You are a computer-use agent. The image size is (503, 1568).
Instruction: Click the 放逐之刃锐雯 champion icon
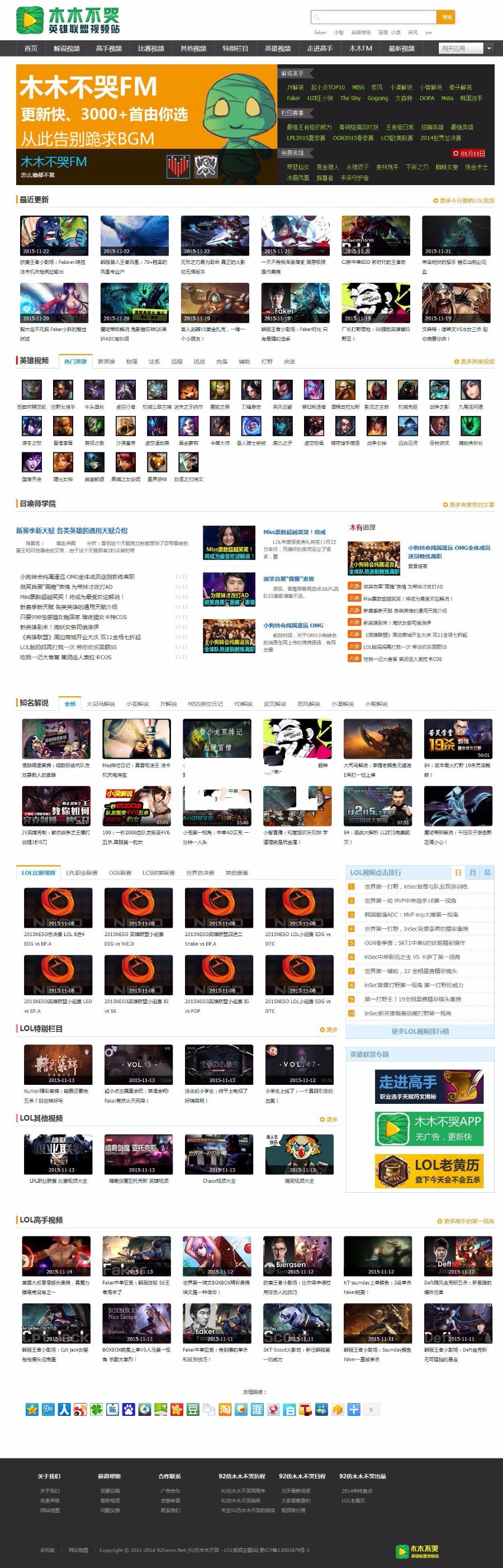coord(188,462)
